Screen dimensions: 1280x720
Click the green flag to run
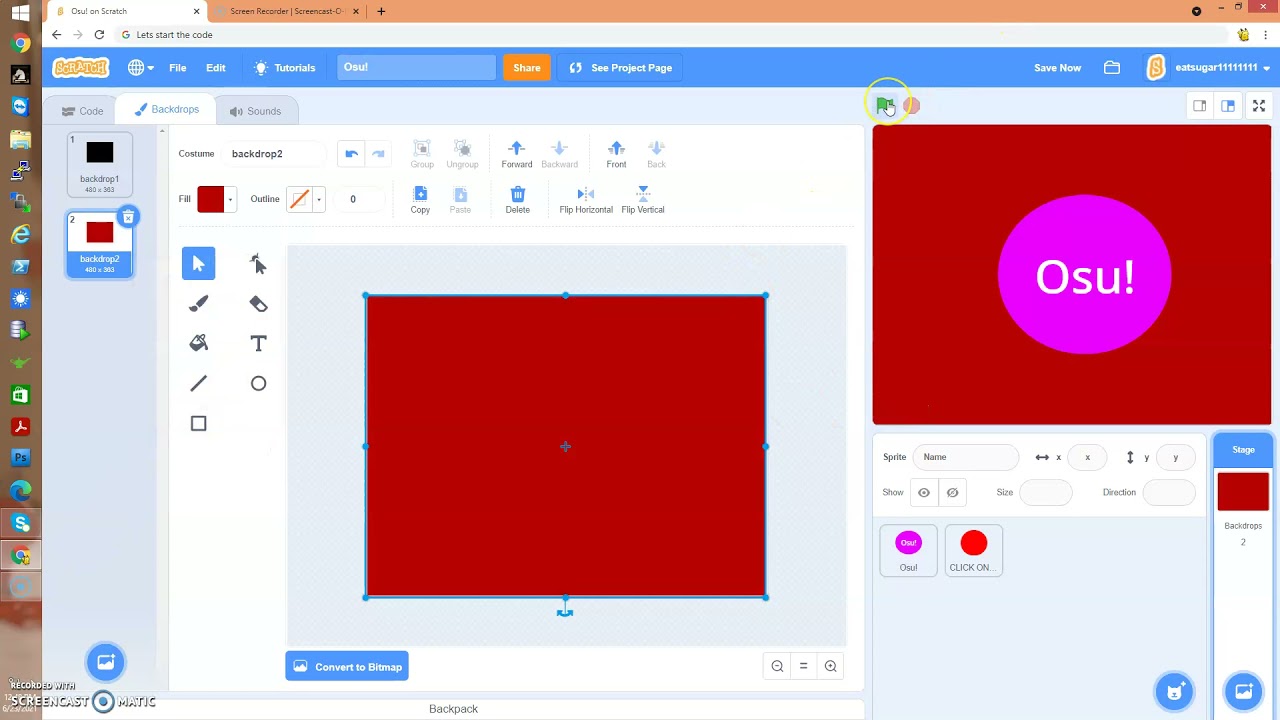pos(885,105)
